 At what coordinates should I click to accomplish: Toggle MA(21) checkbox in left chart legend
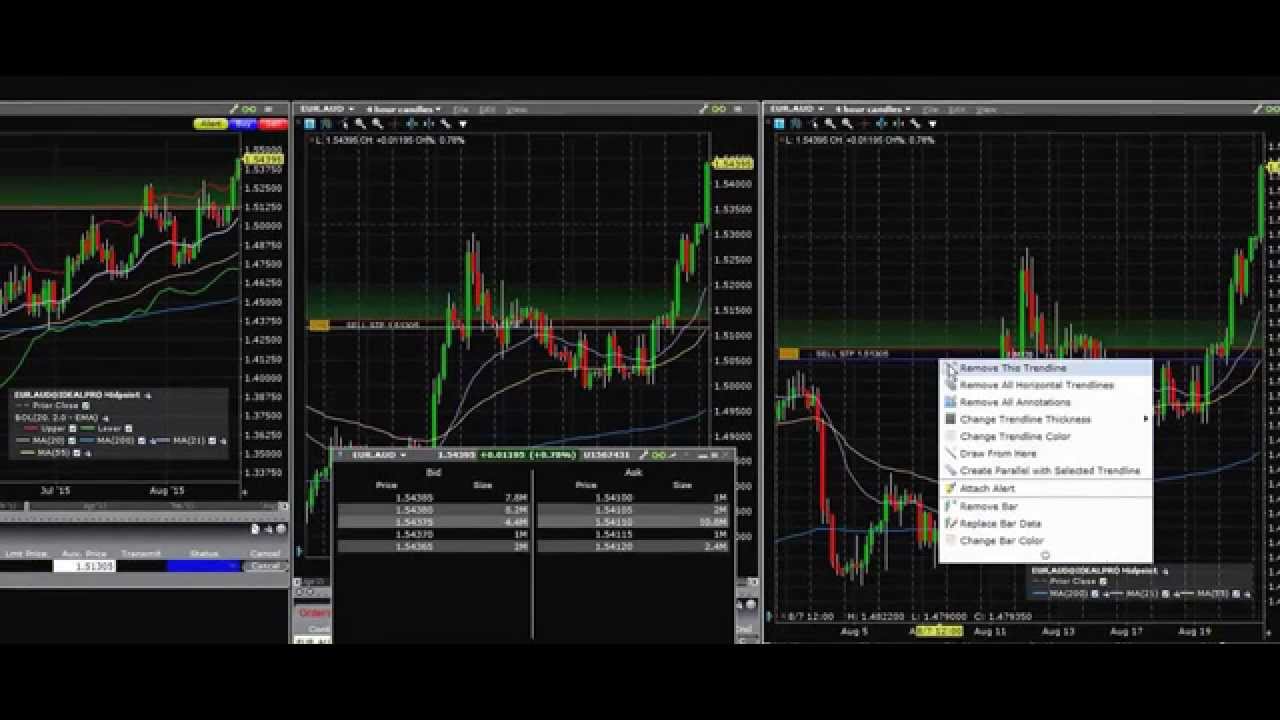click(x=212, y=441)
